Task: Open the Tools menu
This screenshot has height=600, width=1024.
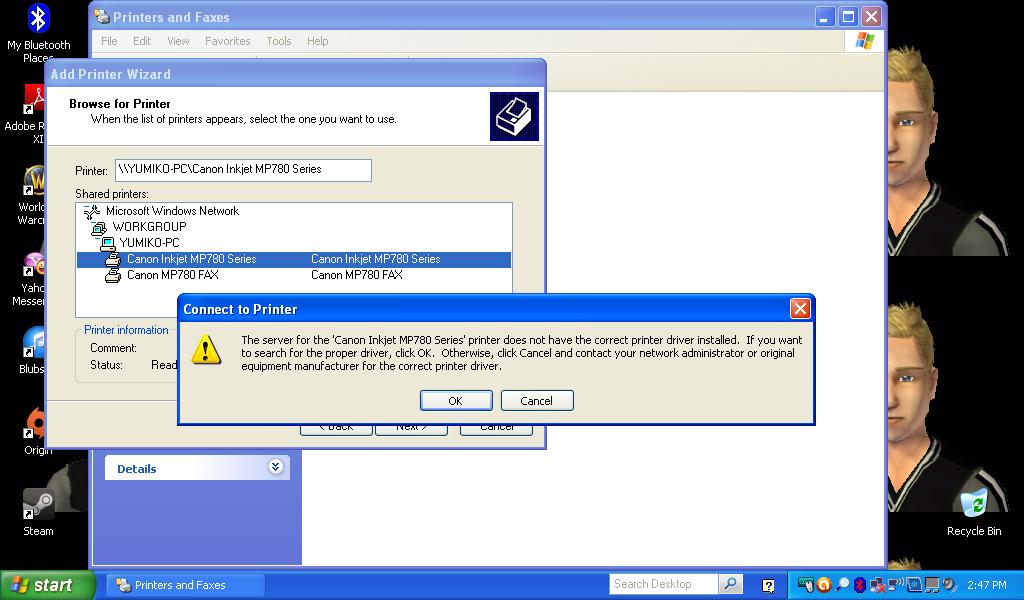Action: tap(279, 40)
